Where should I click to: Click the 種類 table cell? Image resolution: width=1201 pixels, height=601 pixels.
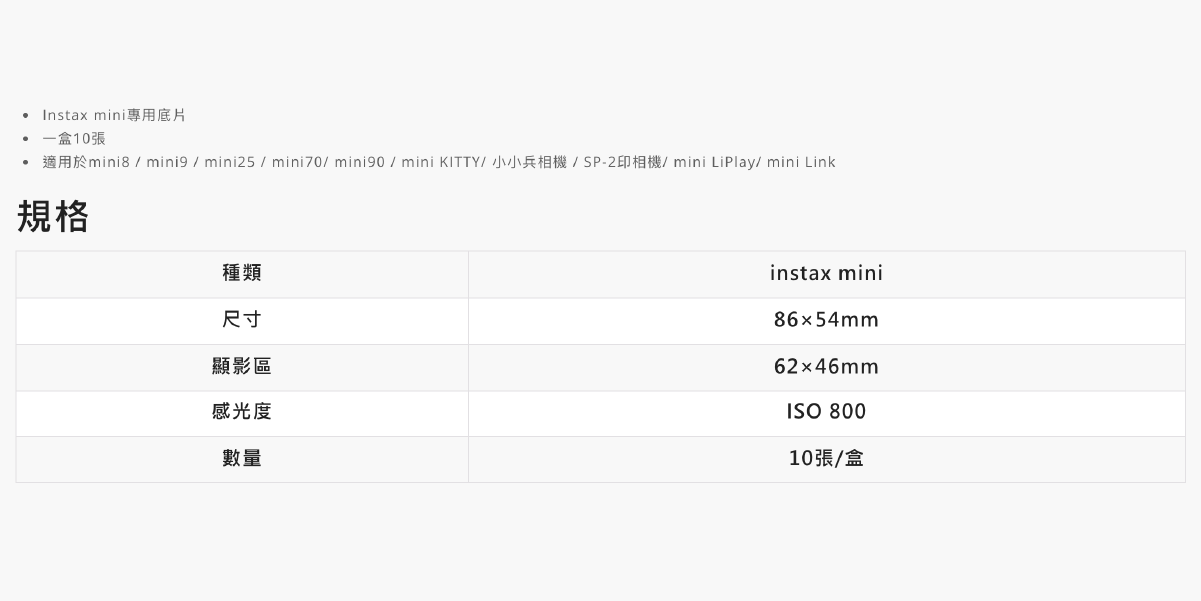click(242, 273)
